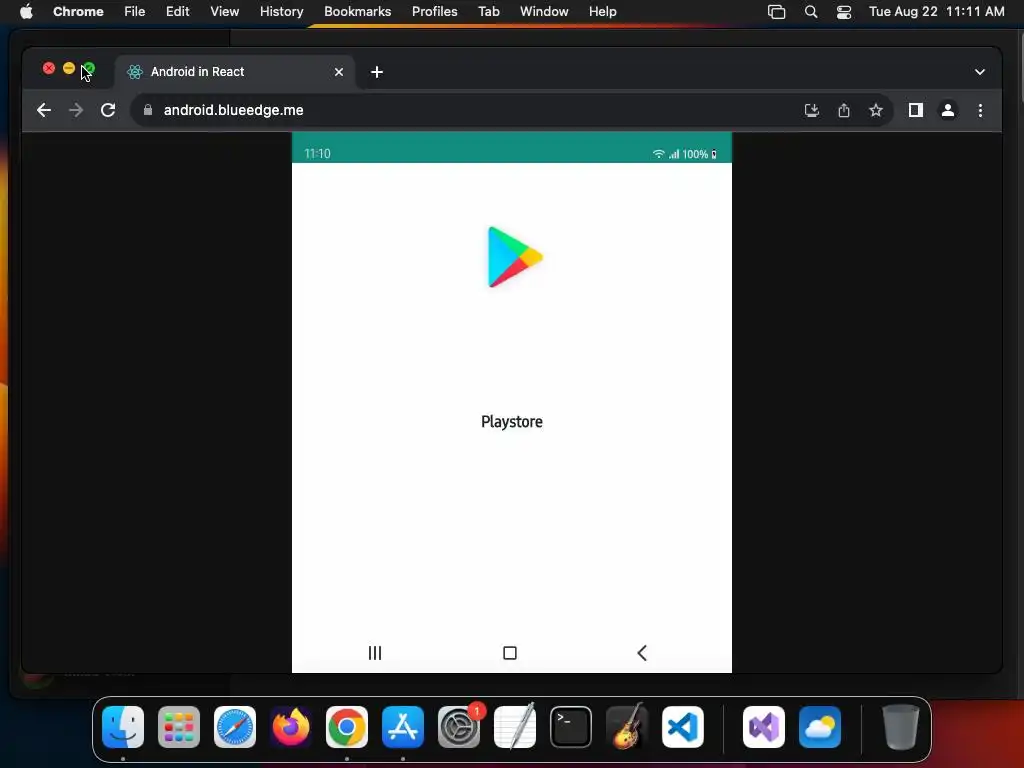The image size is (1024, 768).
Task: Open the Apple menu
Action: (26, 12)
